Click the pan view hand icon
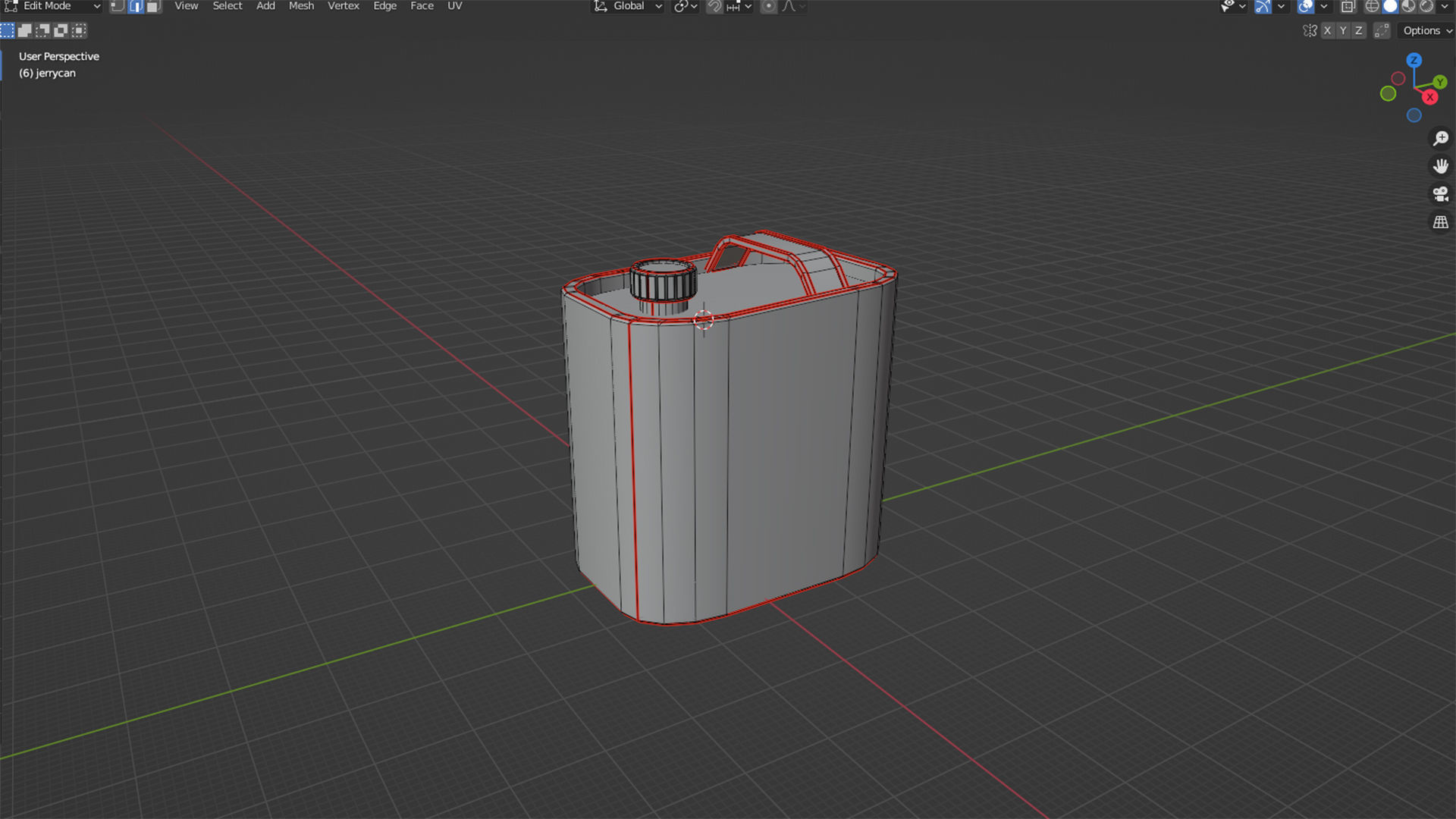 click(1440, 166)
